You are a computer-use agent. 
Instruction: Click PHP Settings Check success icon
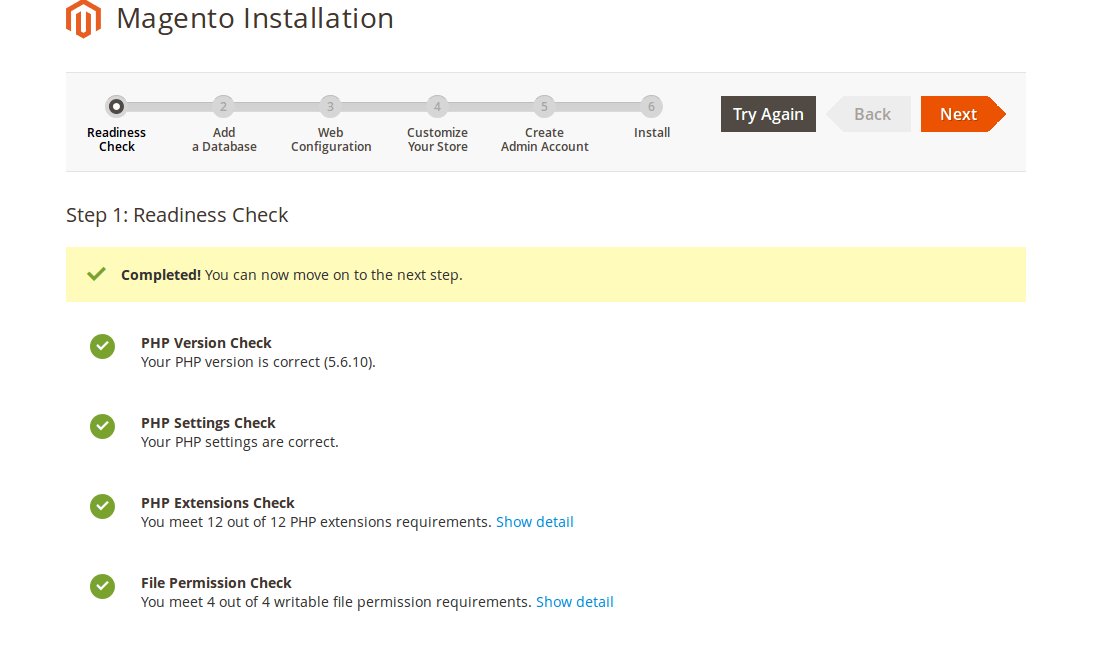coord(102,426)
